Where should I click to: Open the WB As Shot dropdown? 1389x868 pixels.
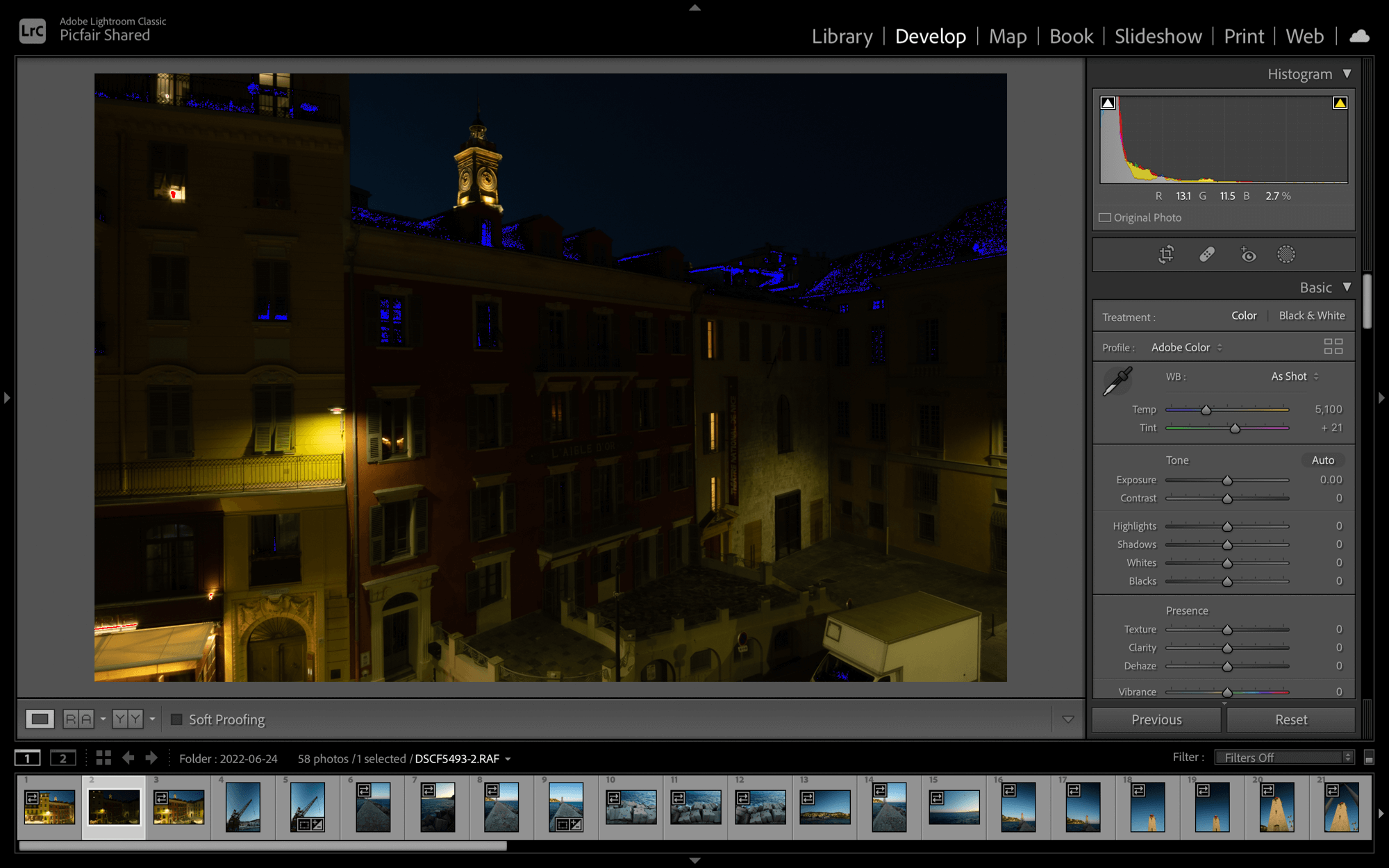click(x=1295, y=376)
